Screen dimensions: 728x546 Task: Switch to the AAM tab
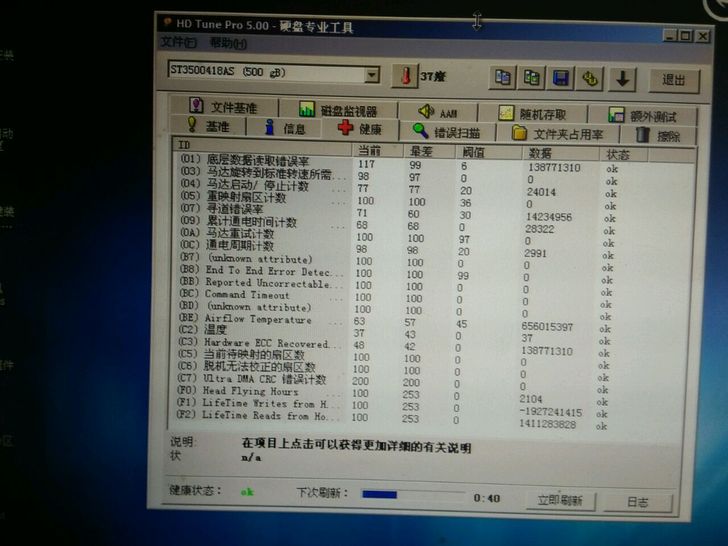(x=438, y=112)
